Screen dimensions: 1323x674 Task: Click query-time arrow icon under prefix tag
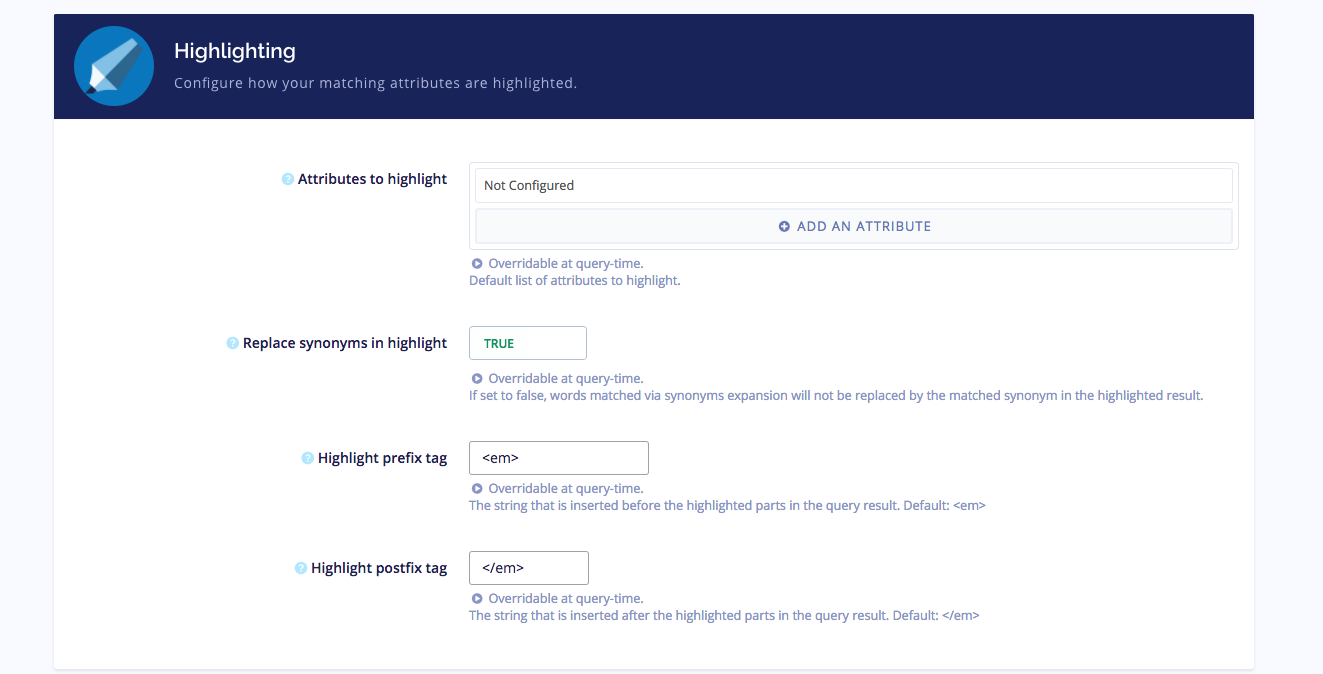(x=477, y=489)
